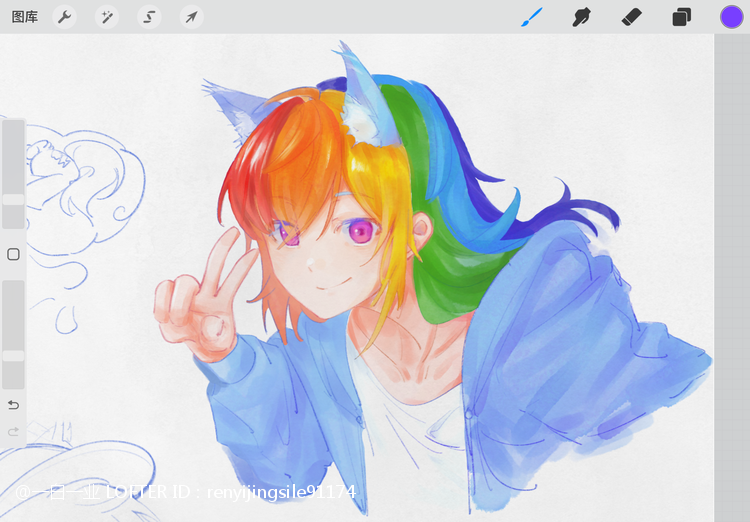The width and height of the screenshot is (750, 522).
Task: Tap the square modify button on sidebar
Action: tap(13, 254)
